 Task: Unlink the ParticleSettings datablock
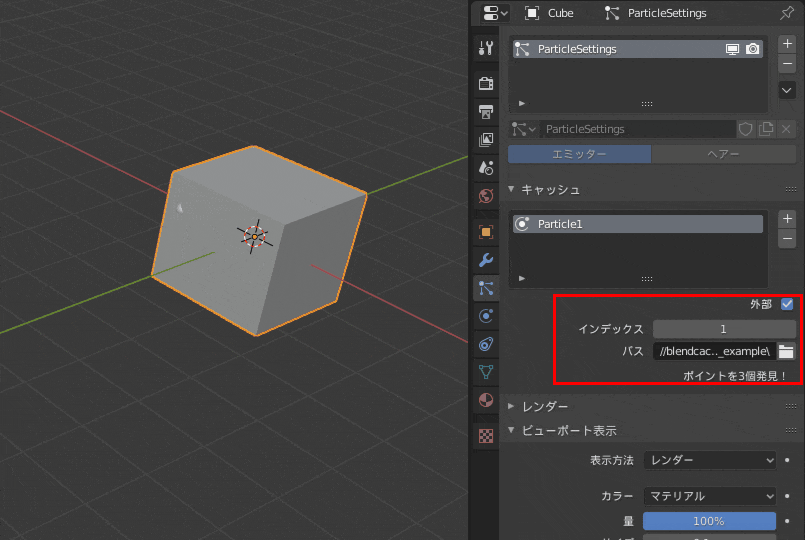pos(786,129)
